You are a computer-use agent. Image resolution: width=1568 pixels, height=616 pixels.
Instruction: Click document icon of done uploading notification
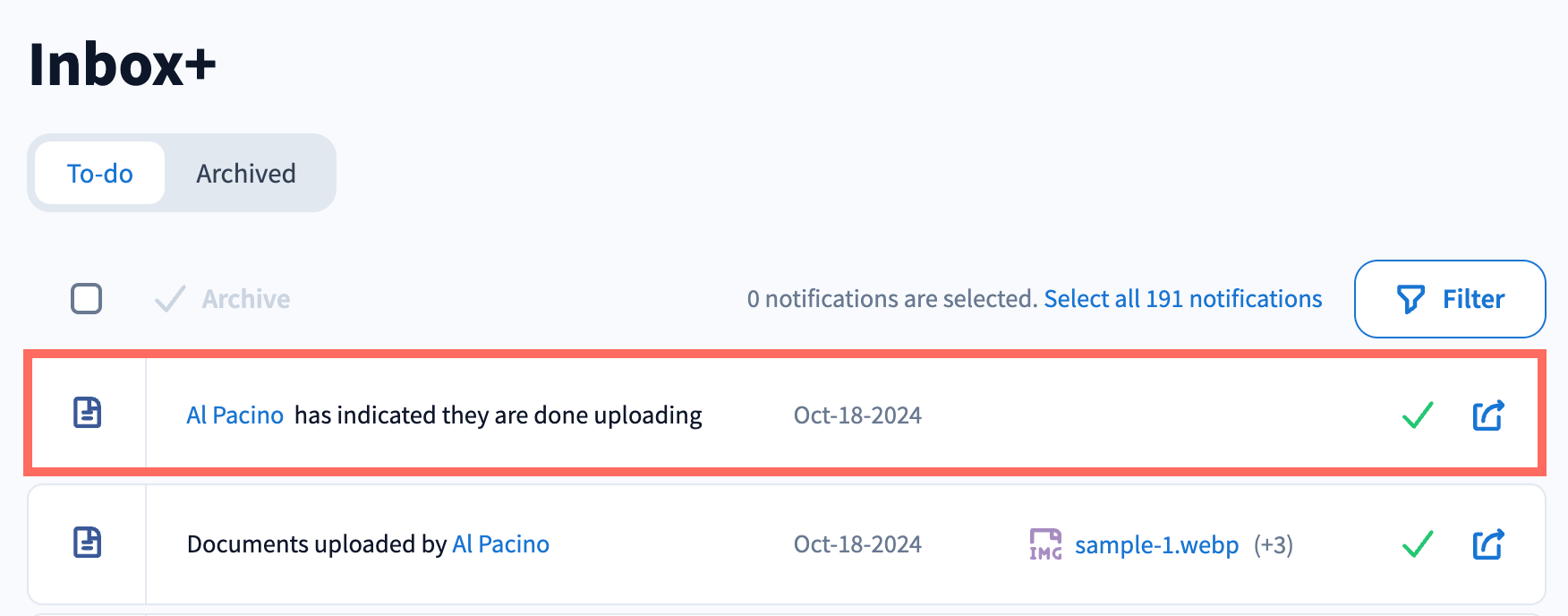pyautogui.click(x=87, y=413)
